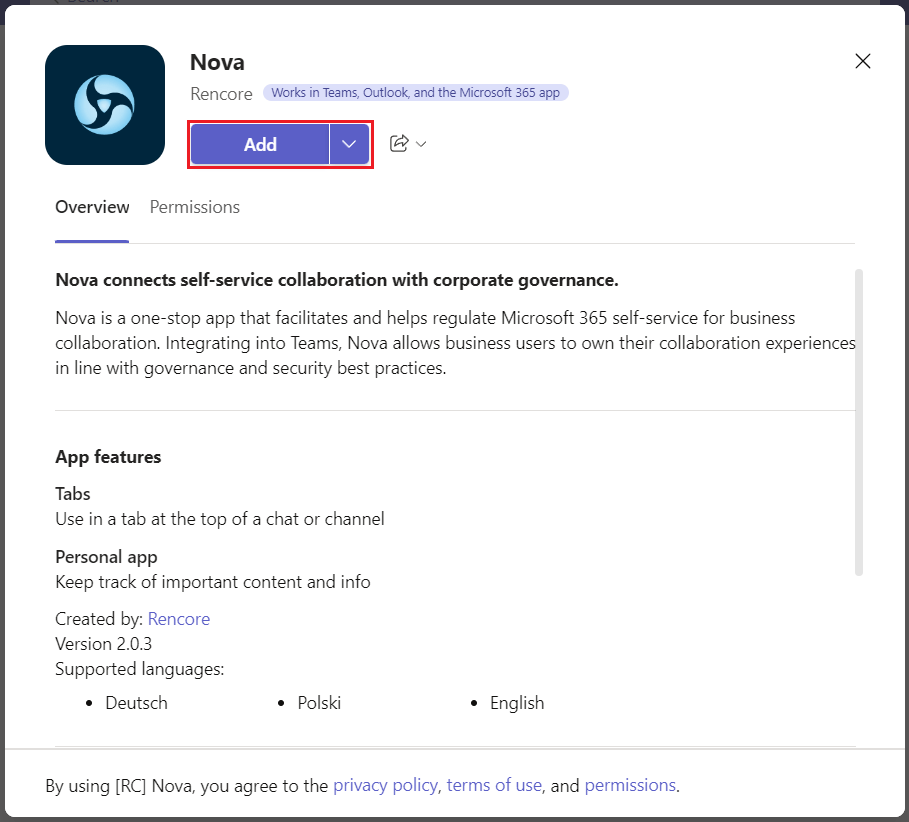Click the Add button for Nova
Viewport: 909px width, 822px height.
coord(260,144)
